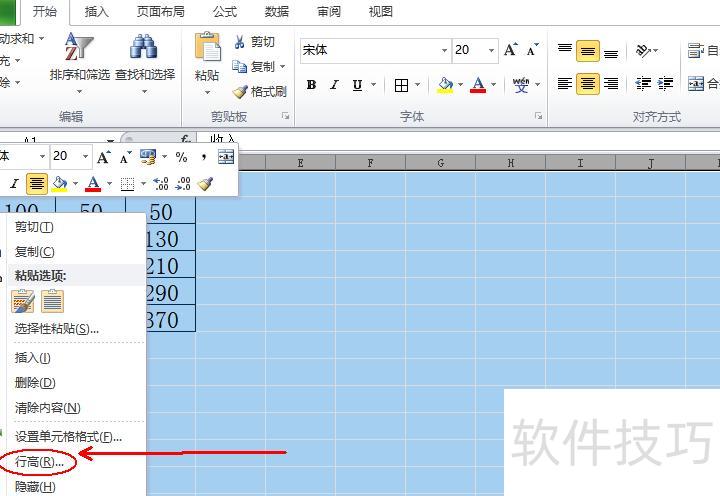Click paste option with brush icon

(x=23, y=302)
